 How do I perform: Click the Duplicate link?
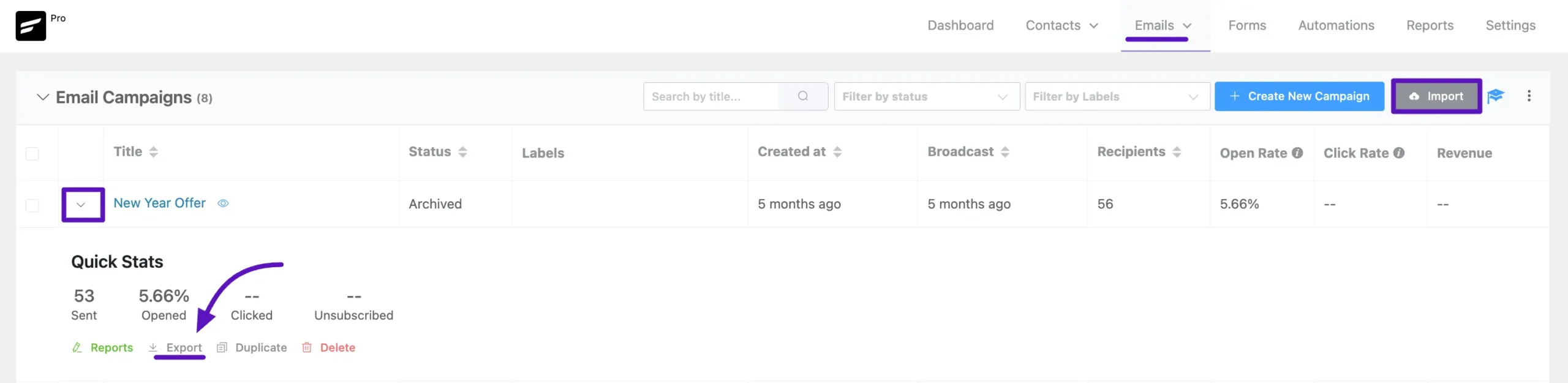click(x=261, y=347)
